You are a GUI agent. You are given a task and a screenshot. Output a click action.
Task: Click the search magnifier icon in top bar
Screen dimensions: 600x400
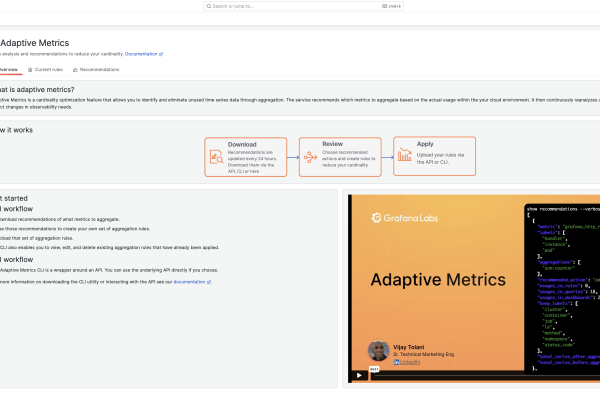207,6
